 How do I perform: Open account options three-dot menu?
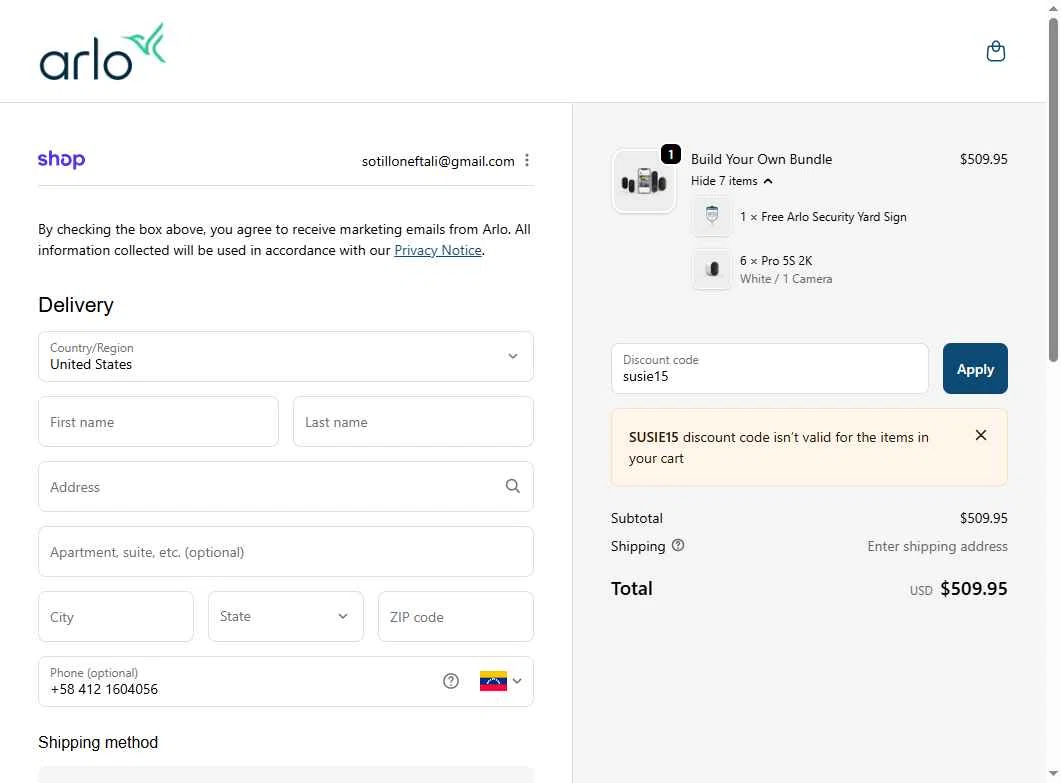(x=527, y=161)
